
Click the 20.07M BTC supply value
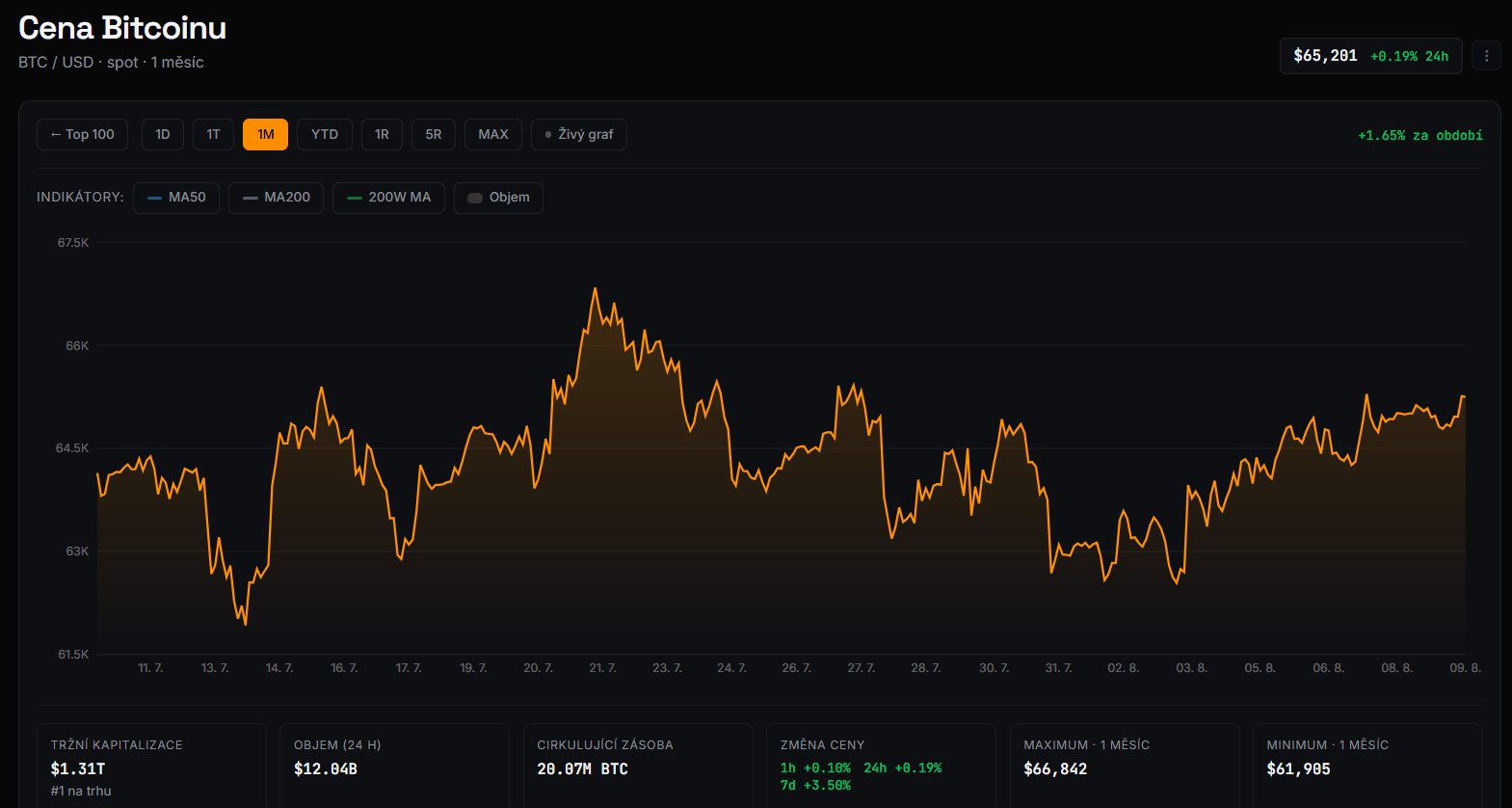pos(582,769)
